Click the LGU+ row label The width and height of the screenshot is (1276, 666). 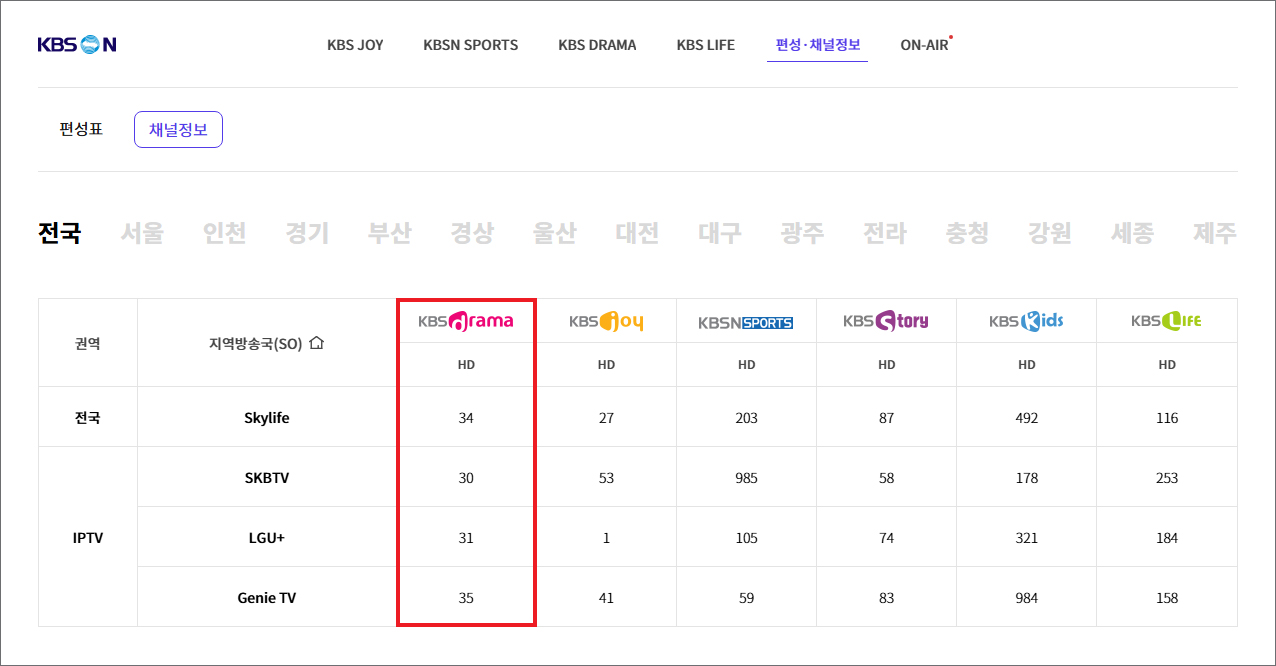267,538
